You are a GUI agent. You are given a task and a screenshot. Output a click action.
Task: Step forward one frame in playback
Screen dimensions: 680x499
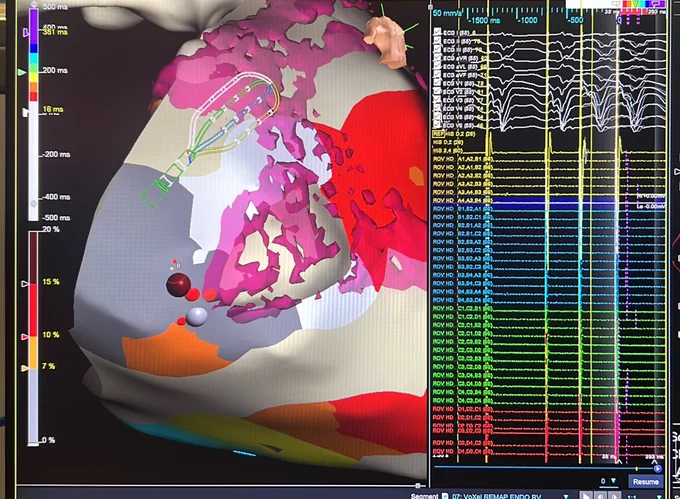[614, 496]
